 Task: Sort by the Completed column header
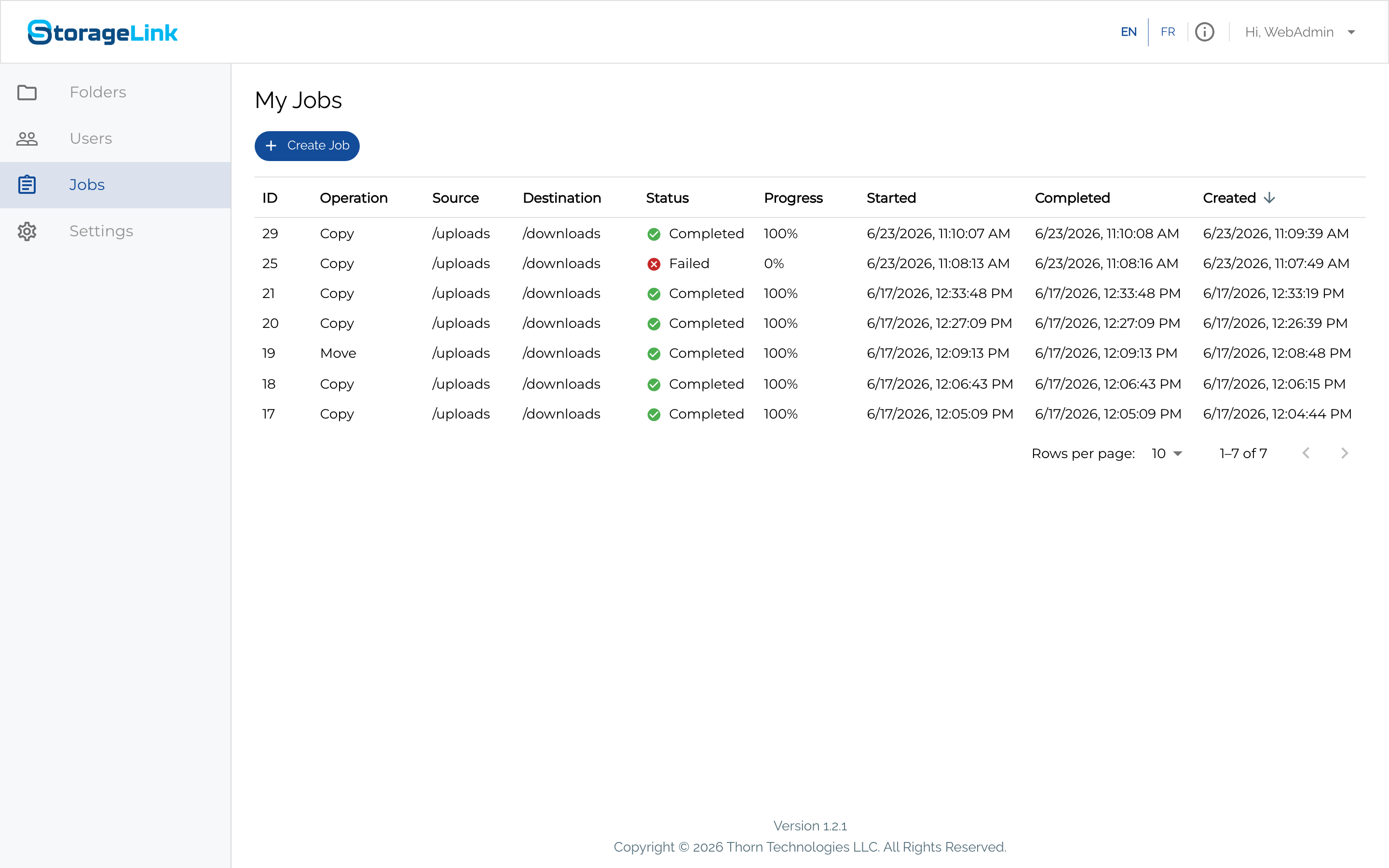pyautogui.click(x=1072, y=198)
